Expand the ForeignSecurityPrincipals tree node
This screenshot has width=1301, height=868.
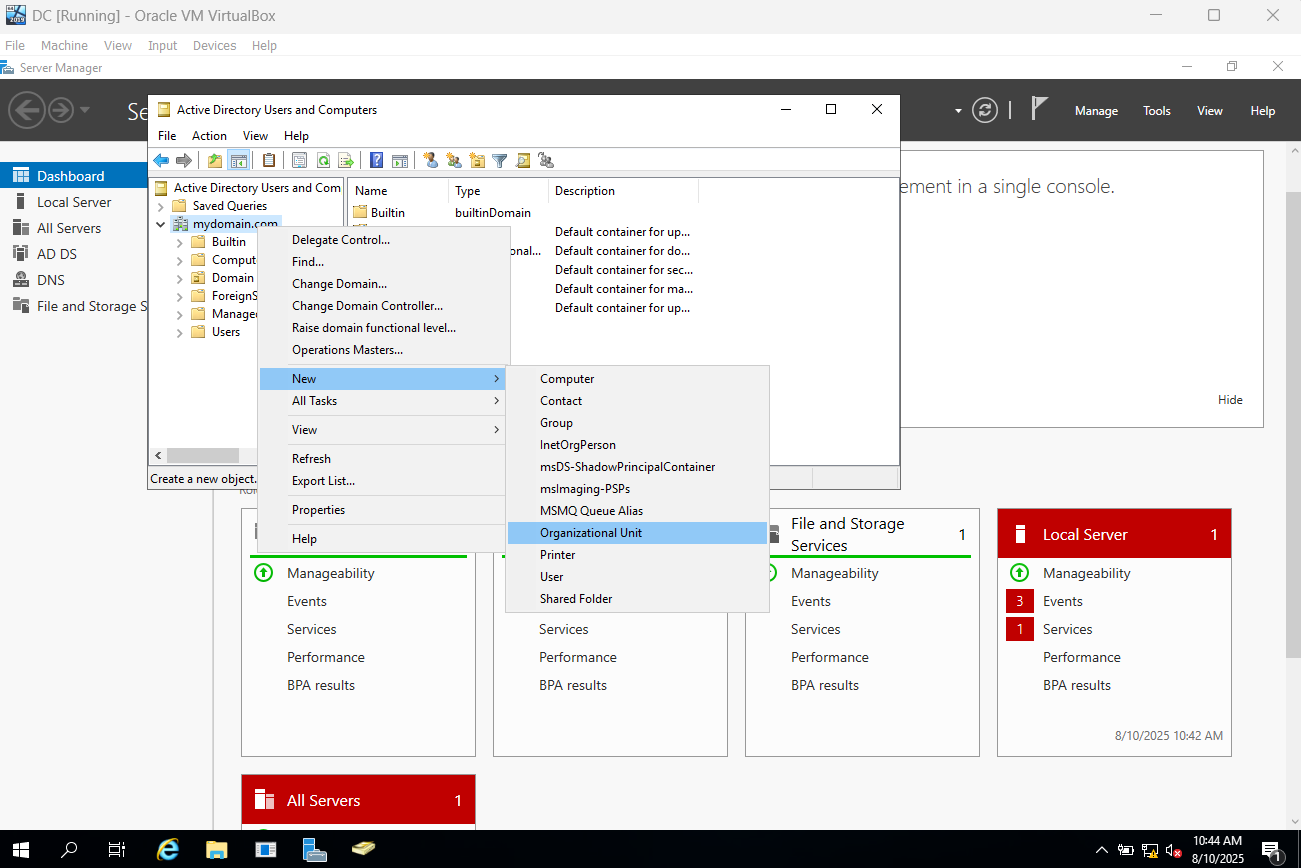pos(180,296)
